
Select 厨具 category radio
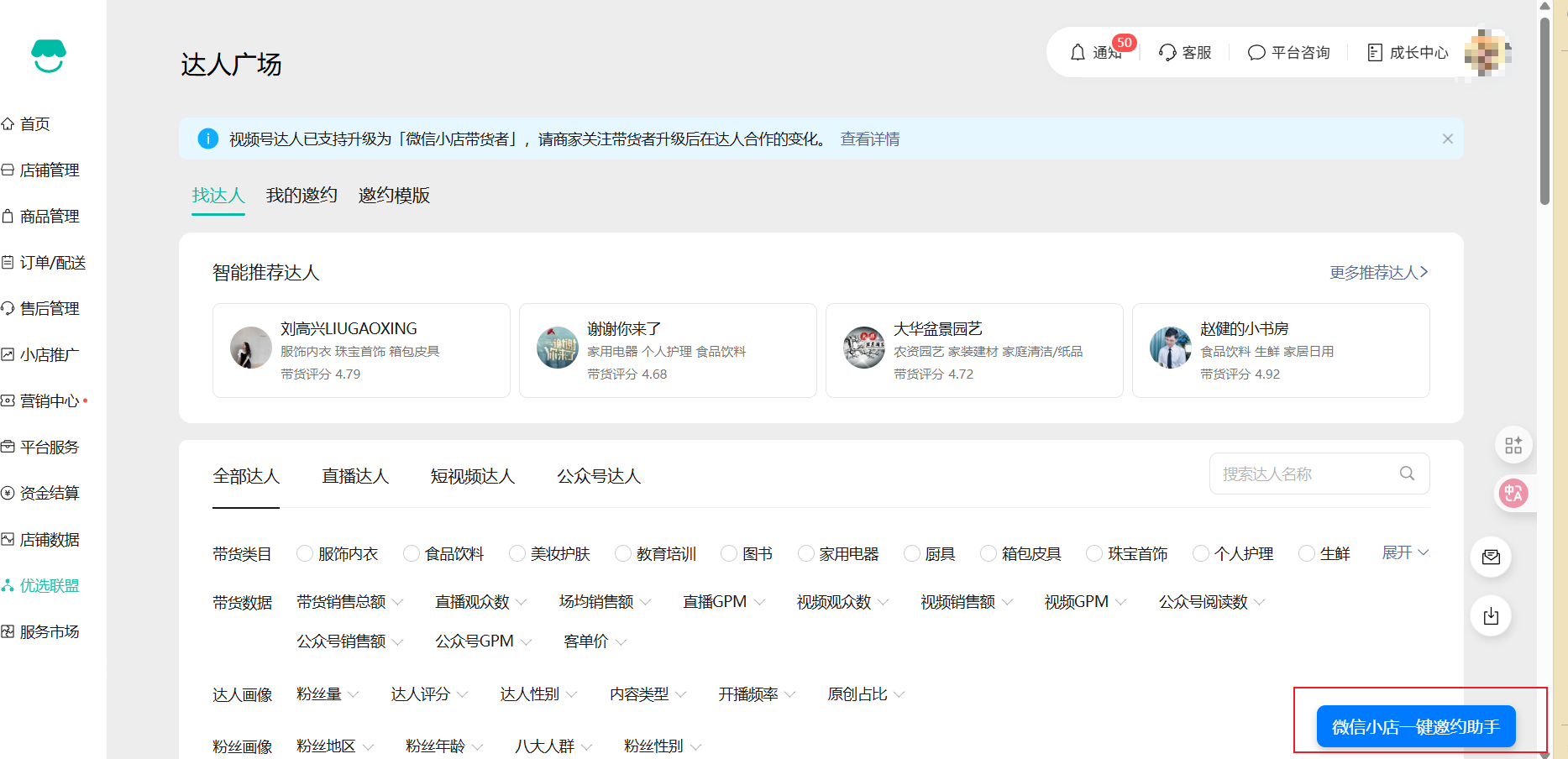[912, 553]
